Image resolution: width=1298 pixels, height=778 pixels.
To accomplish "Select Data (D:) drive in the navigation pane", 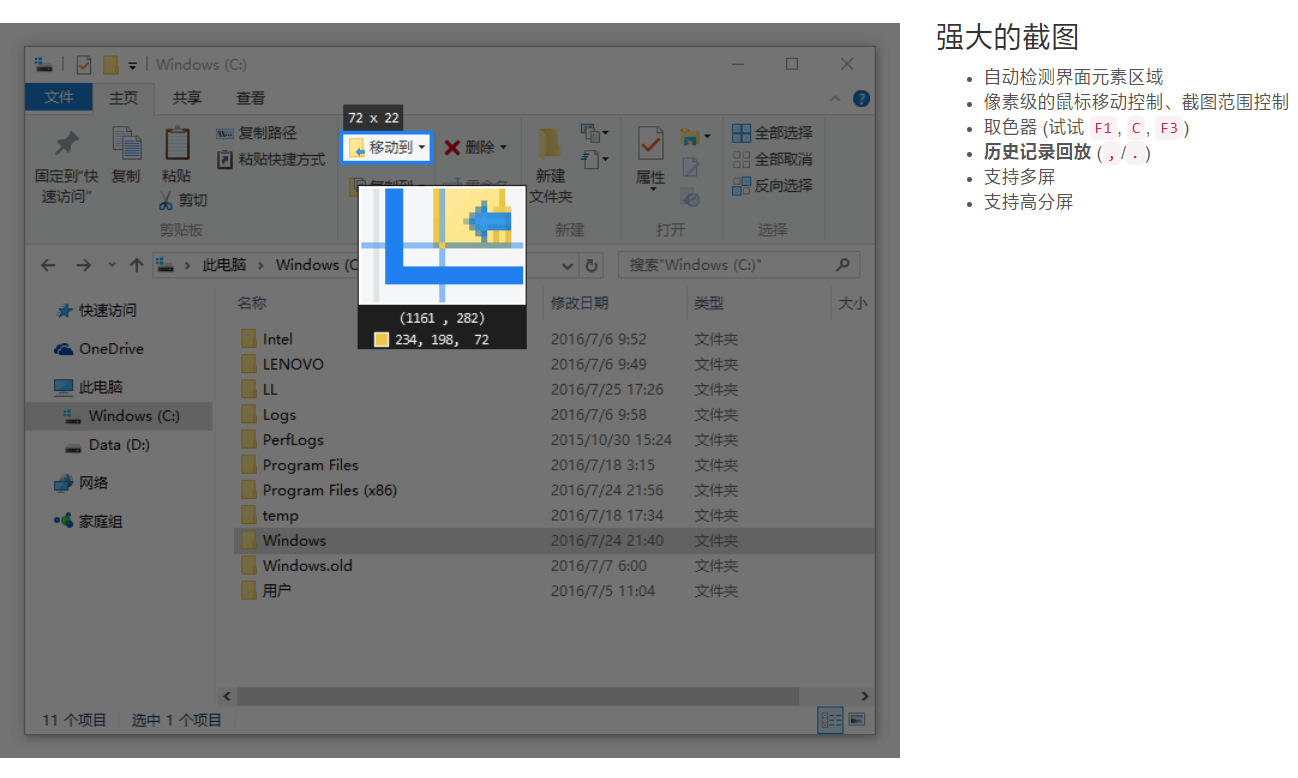I will pos(107,445).
